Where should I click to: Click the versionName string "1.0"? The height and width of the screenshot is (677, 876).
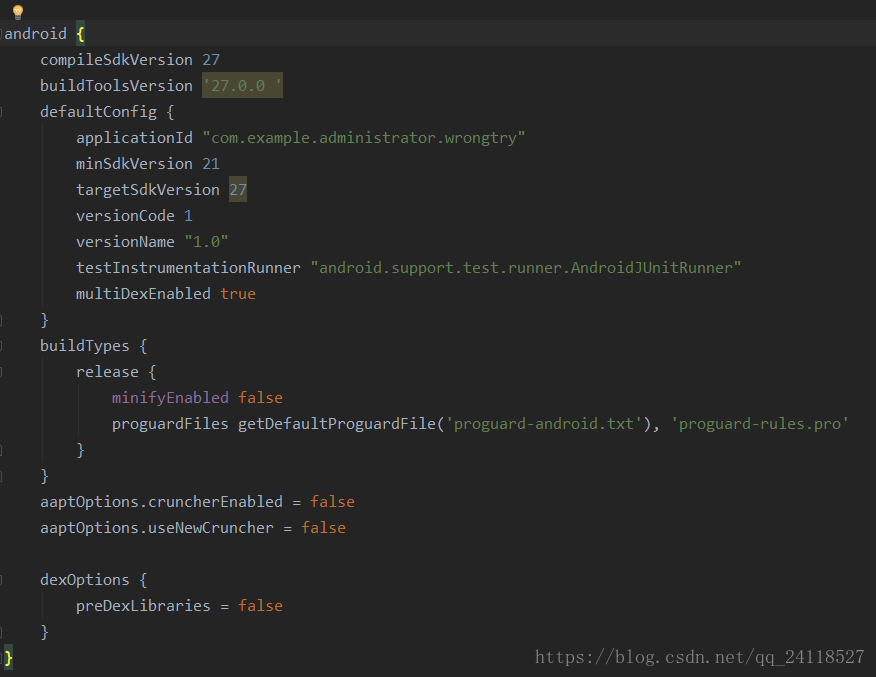[x=206, y=242]
